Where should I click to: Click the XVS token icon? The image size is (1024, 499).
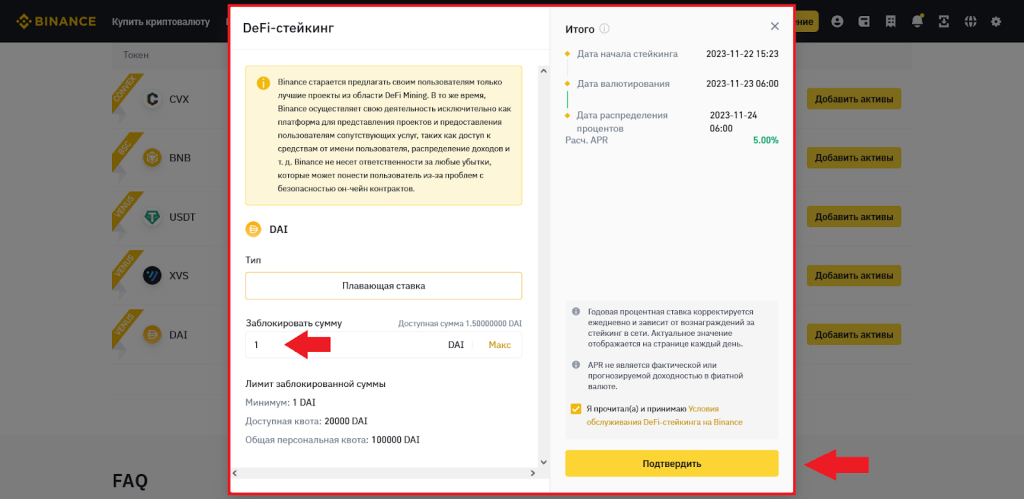[x=152, y=276]
